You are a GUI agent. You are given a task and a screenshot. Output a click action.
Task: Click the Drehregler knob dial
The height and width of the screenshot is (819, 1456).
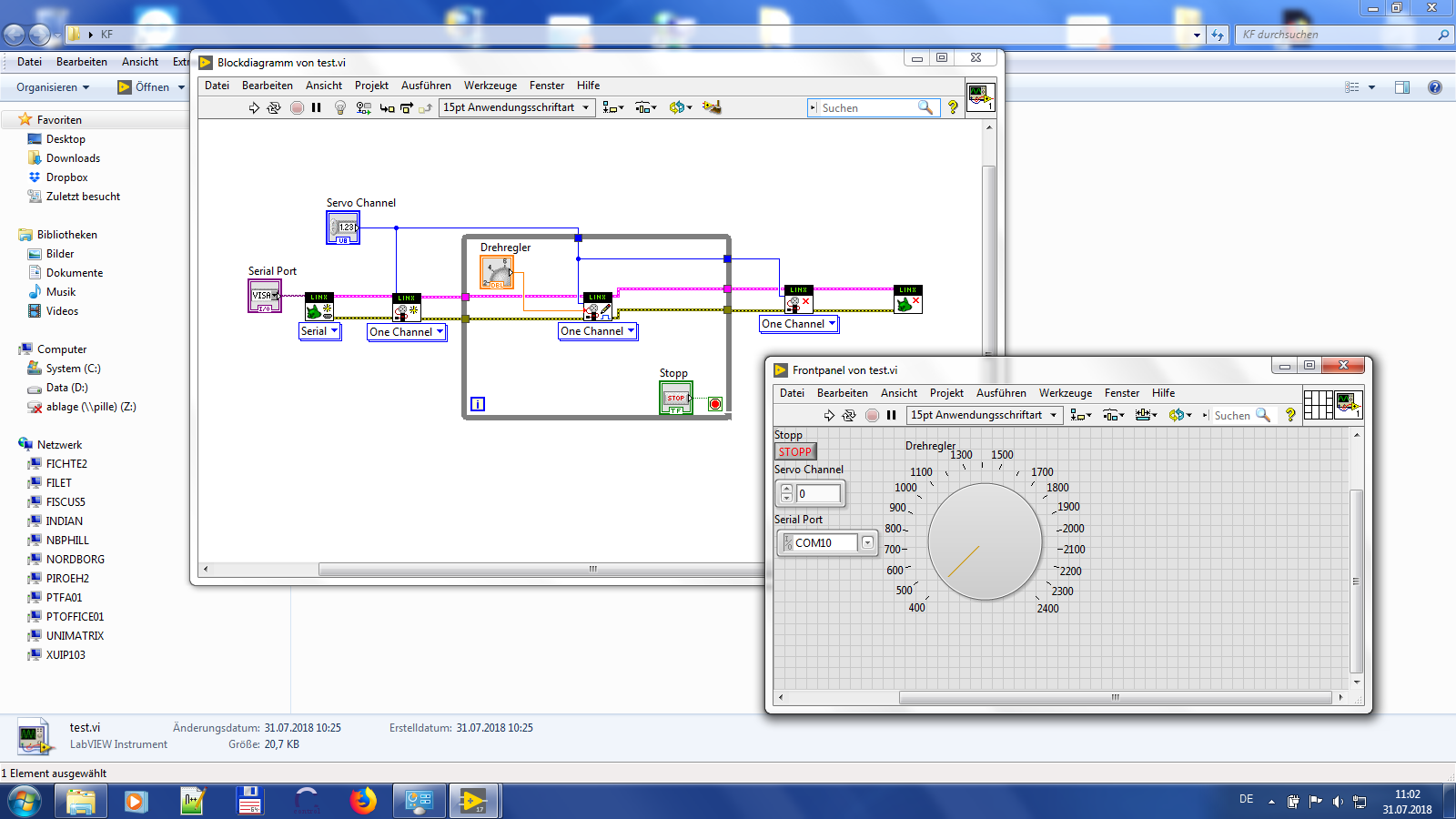[x=985, y=541]
